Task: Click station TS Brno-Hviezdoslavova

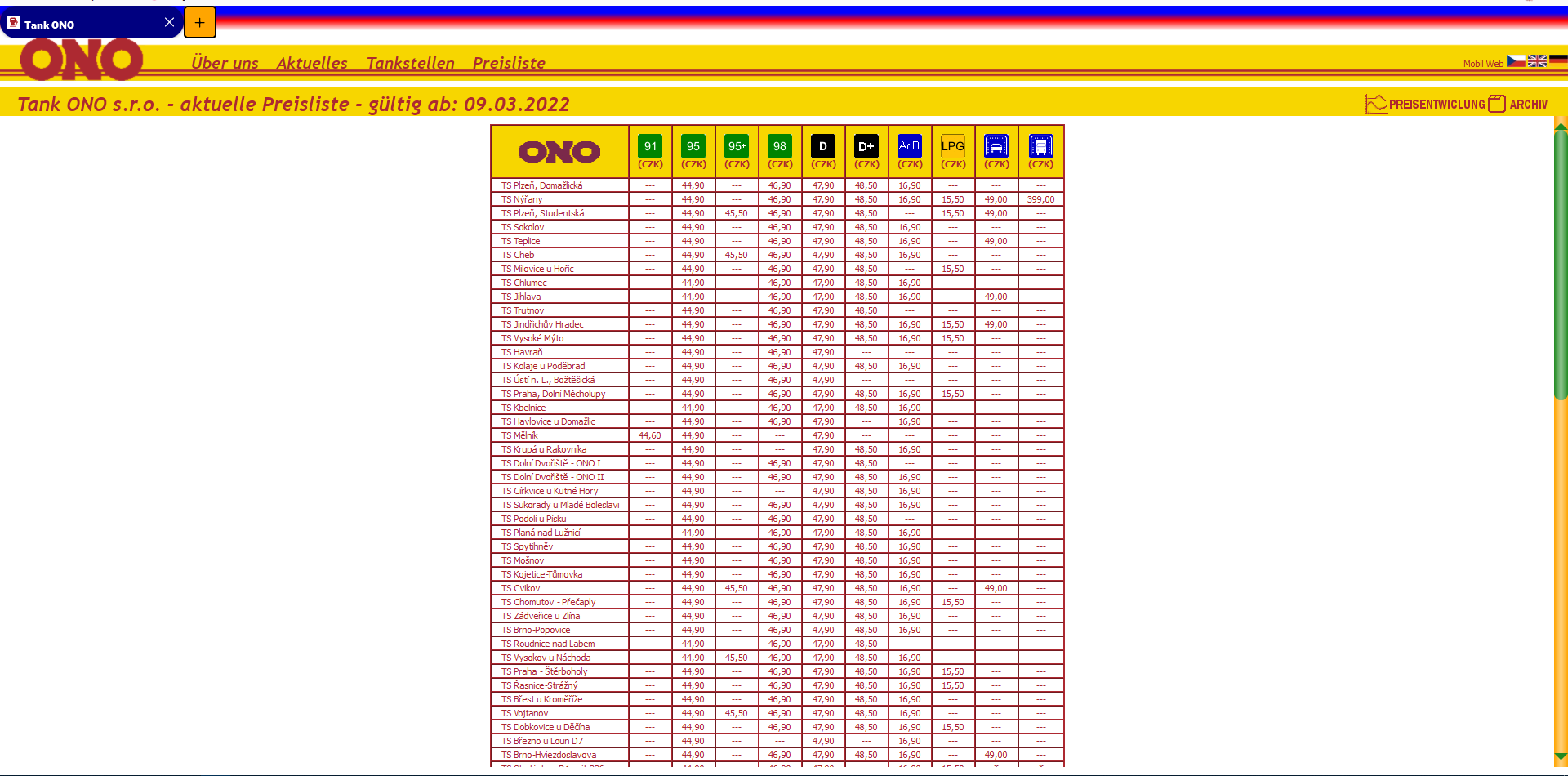Action: (x=549, y=755)
